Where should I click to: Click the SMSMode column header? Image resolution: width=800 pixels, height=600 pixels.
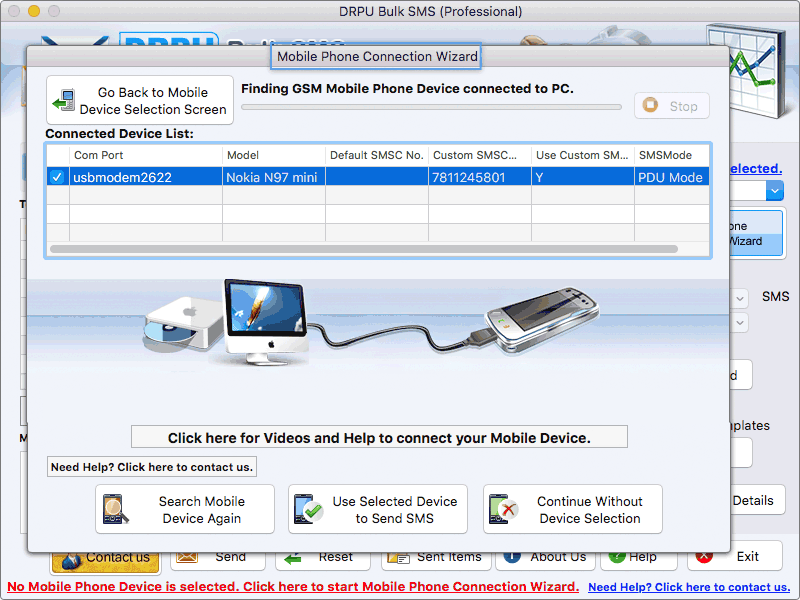point(672,155)
